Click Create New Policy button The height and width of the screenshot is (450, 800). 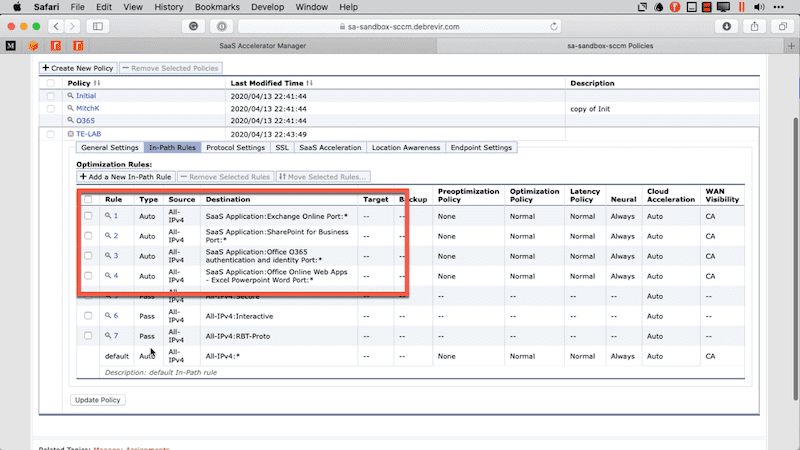coord(78,68)
